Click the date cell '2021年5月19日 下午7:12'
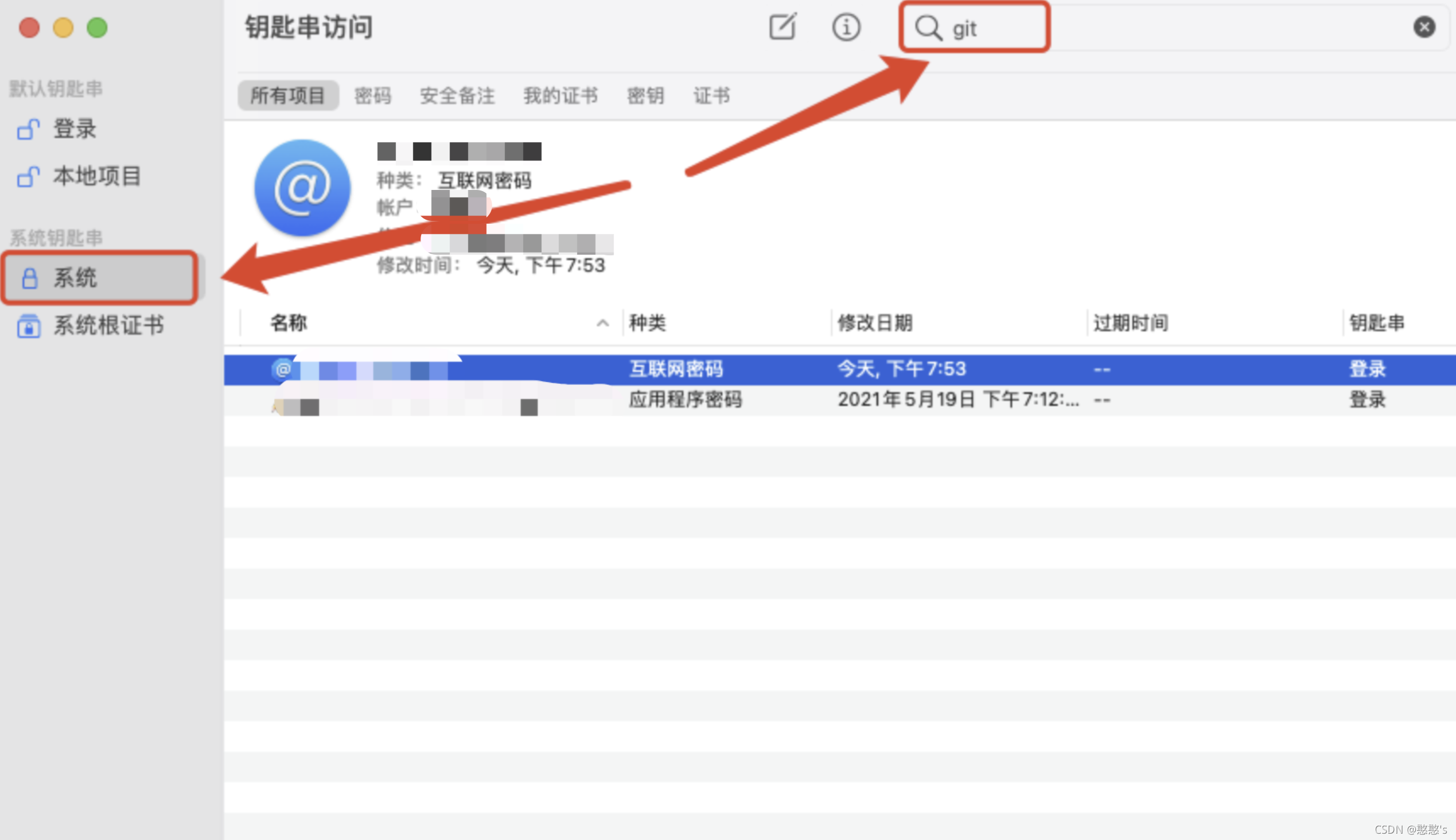The height and width of the screenshot is (840, 1456). [x=958, y=399]
